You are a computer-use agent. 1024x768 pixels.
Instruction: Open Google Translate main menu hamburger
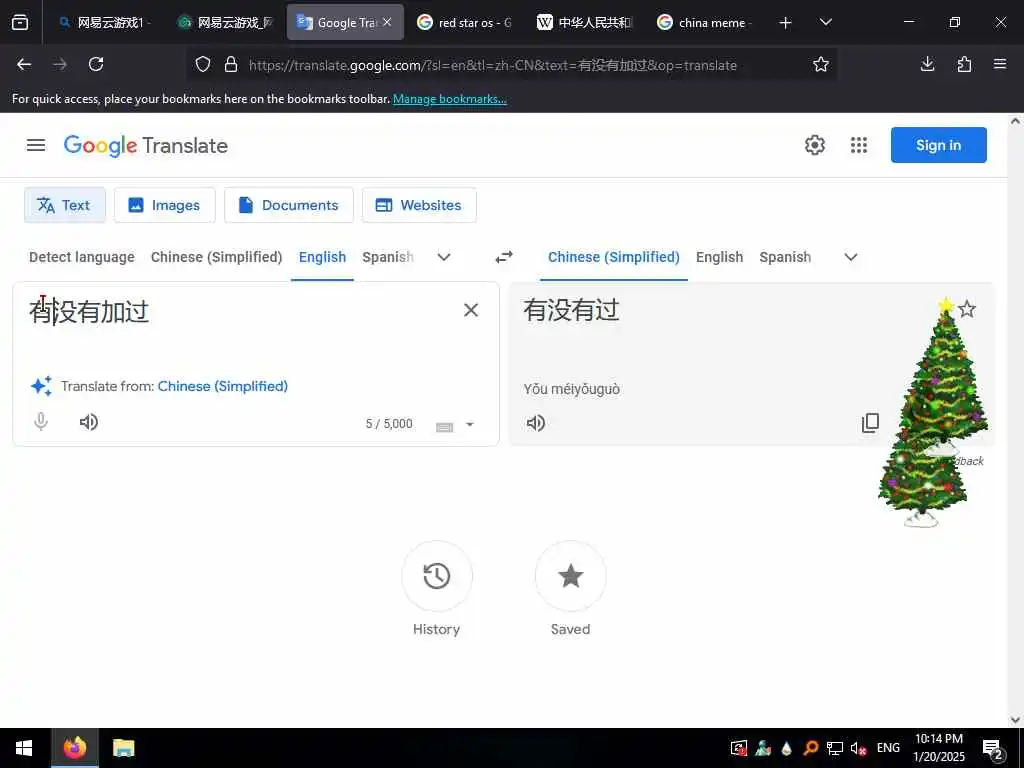[36, 145]
